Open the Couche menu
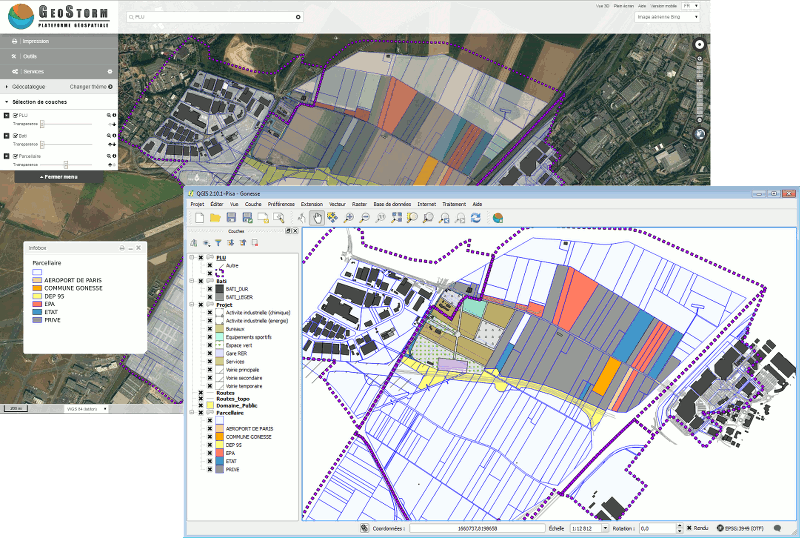800x538 pixels. point(253,204)
